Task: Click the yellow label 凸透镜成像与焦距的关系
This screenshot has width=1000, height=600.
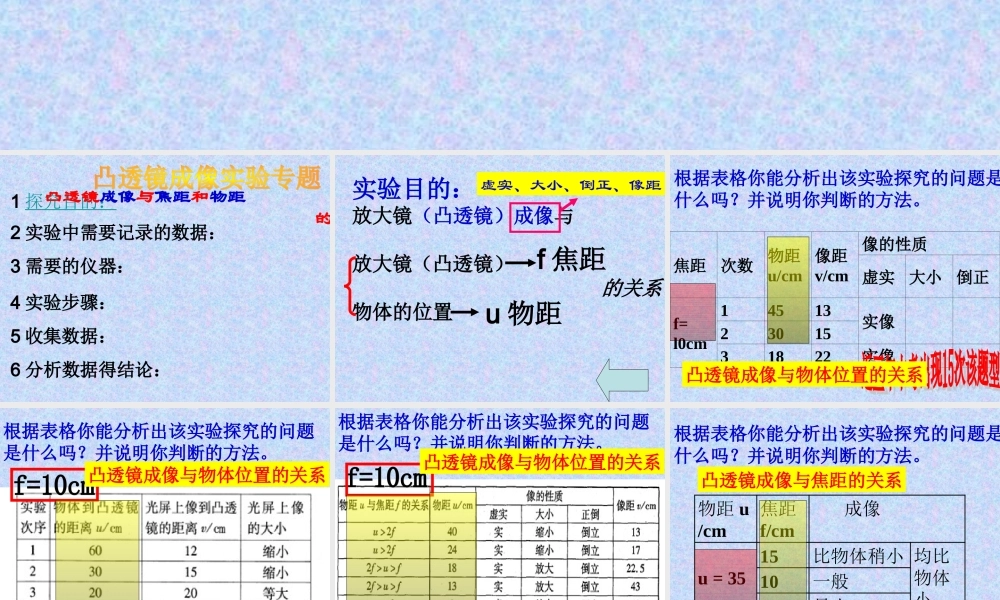Action: click(x=801, y=480)
